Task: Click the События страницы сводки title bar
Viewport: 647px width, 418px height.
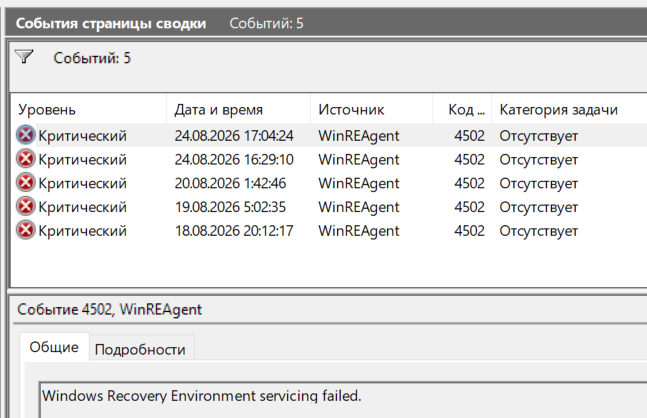Action: (x=326, y=23)
